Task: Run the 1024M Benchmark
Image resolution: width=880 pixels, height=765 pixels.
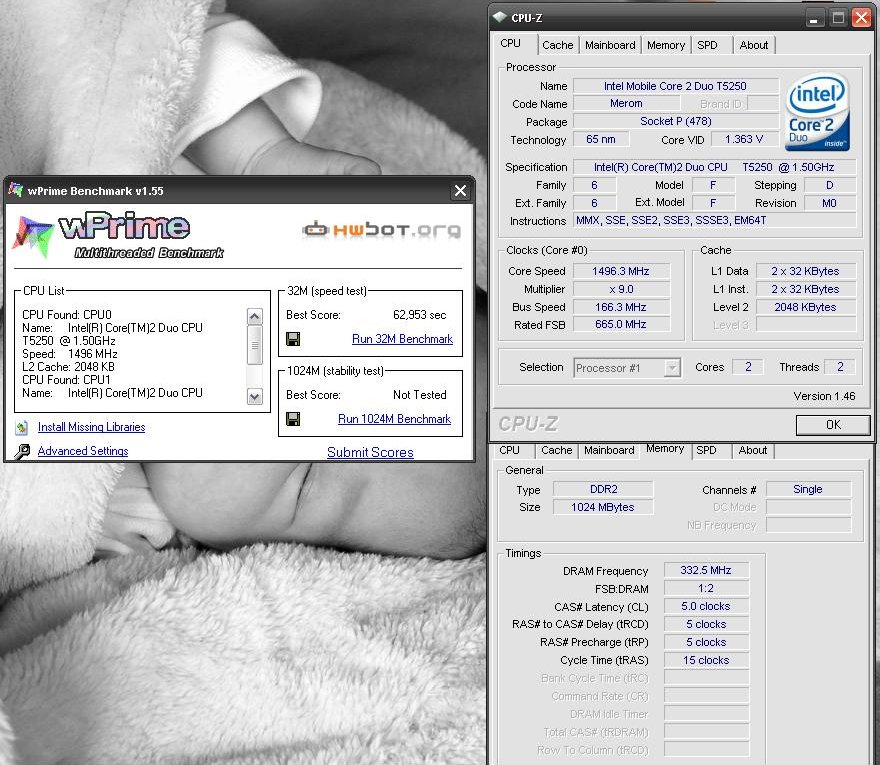Action: coord(394,419)
